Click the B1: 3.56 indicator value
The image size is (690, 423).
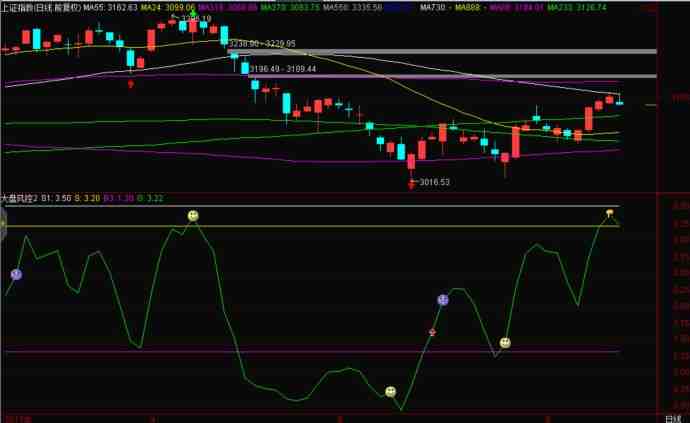pyautogui.click(x=56, y=199)
